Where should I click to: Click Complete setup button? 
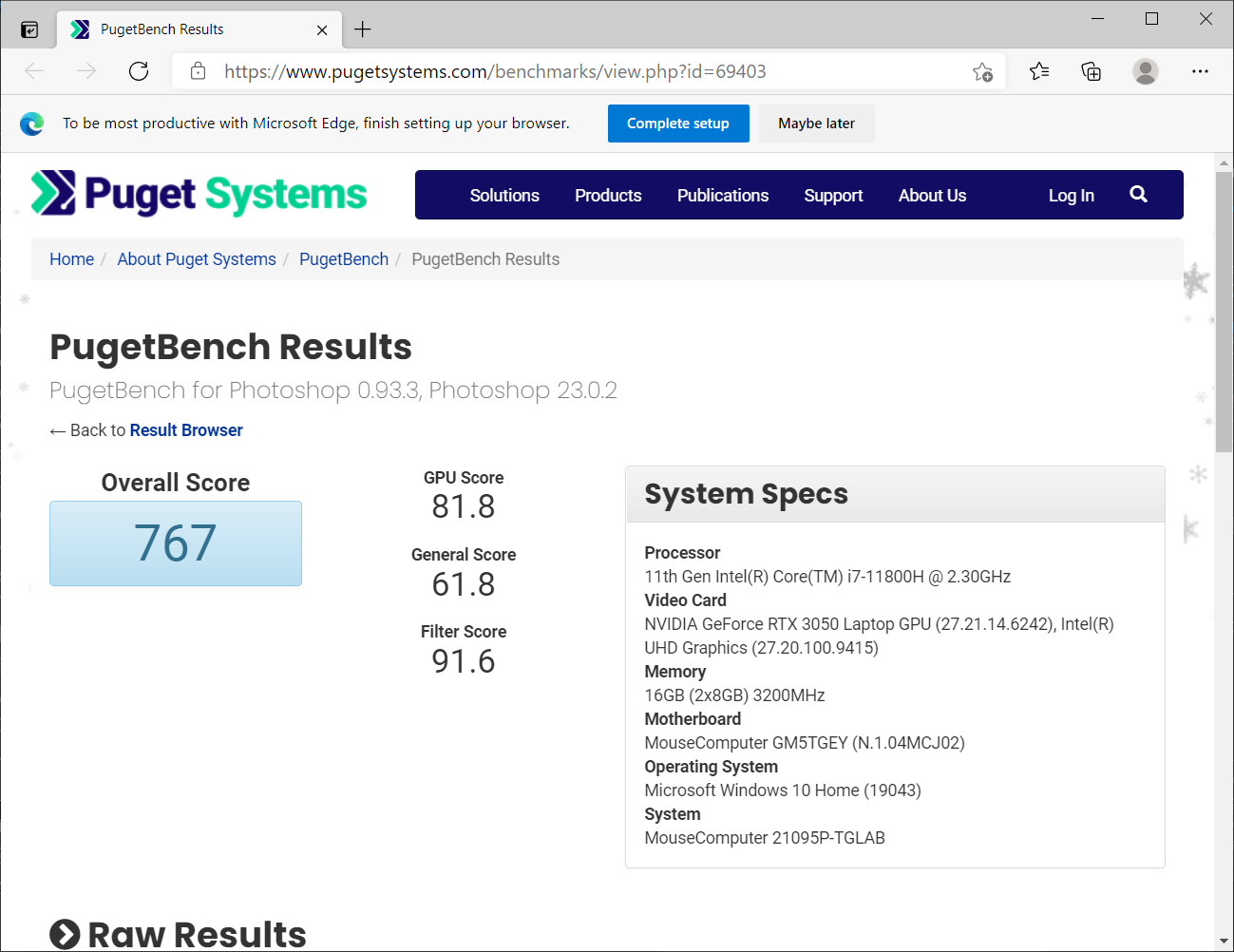tap(678, 124)
